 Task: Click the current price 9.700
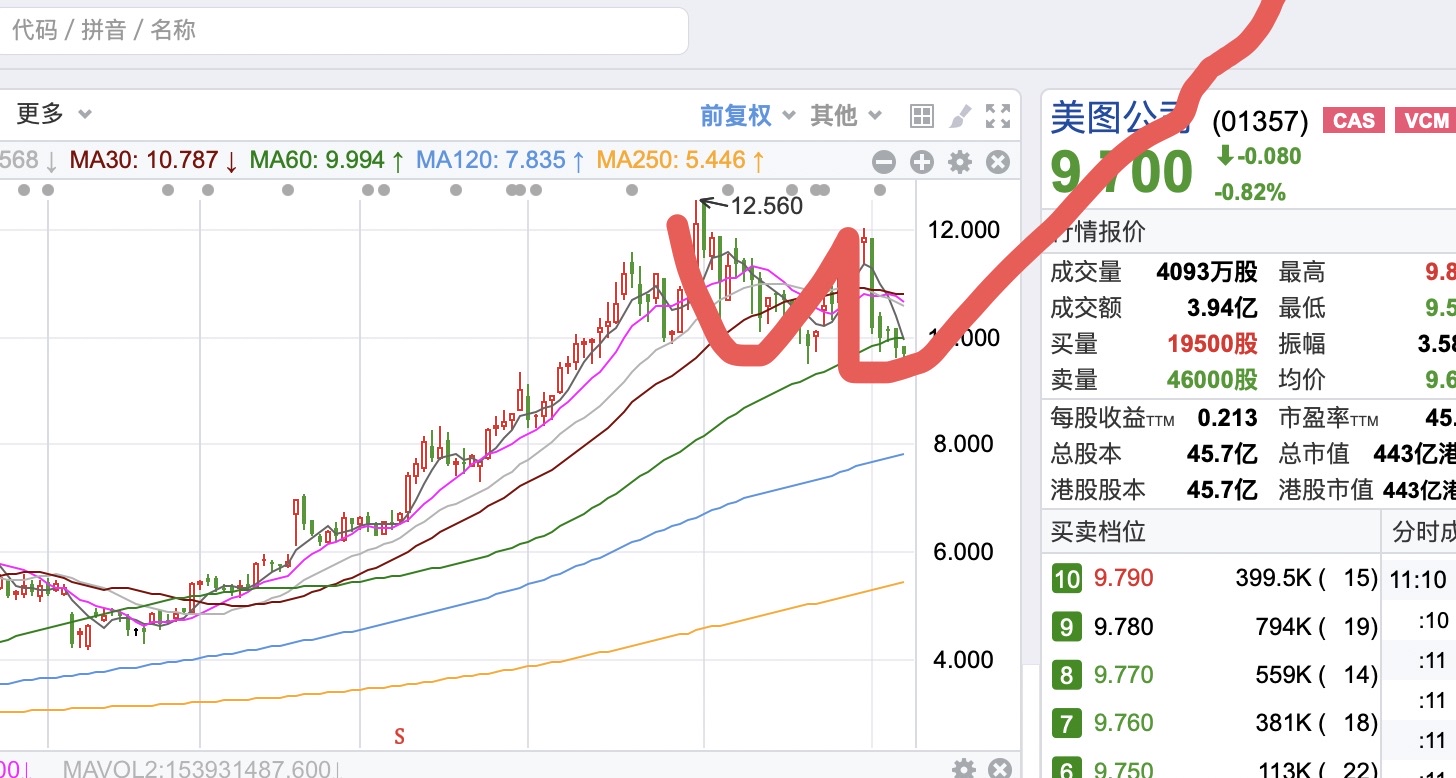point(1122,173)
